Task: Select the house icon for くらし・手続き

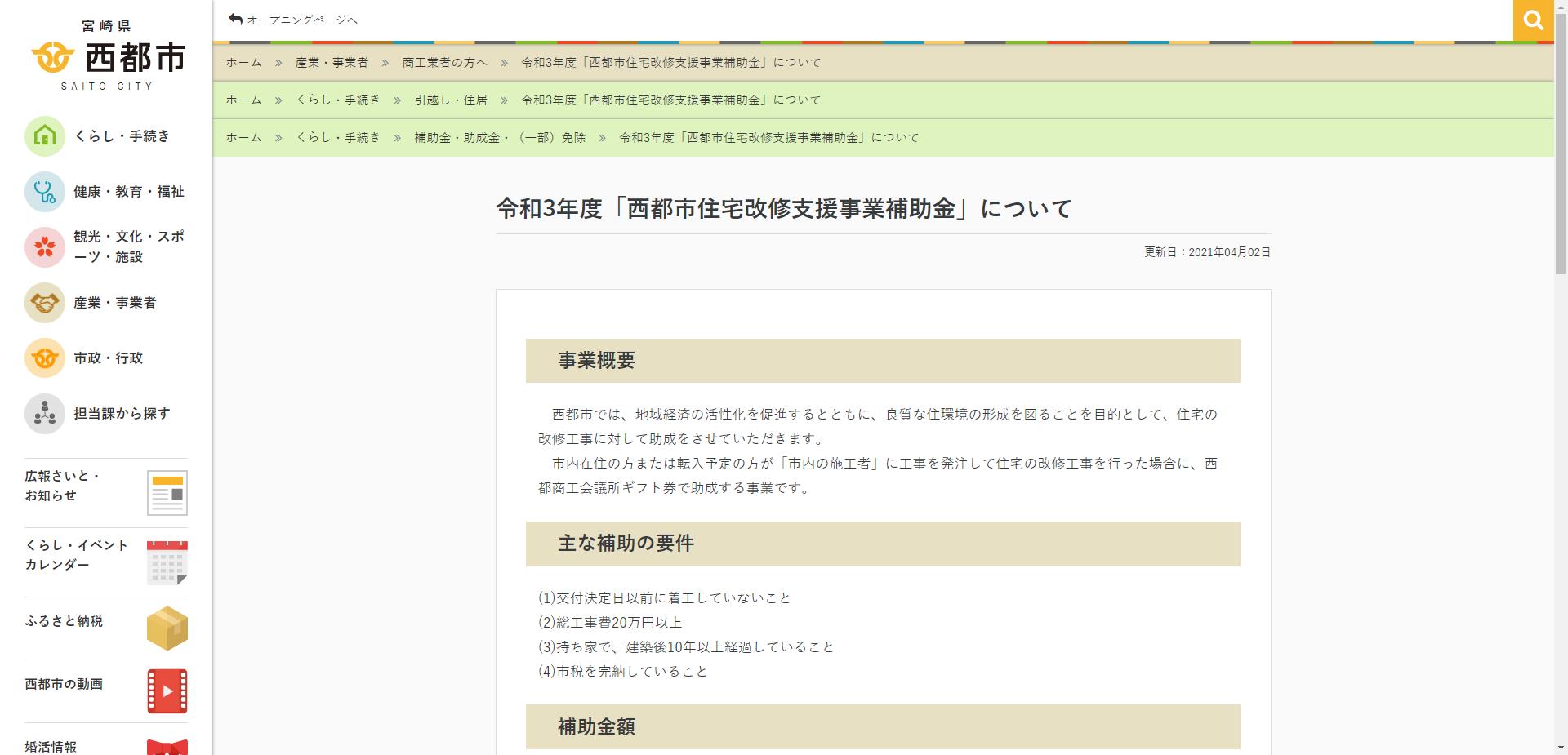Action: (x=45, y=136)
